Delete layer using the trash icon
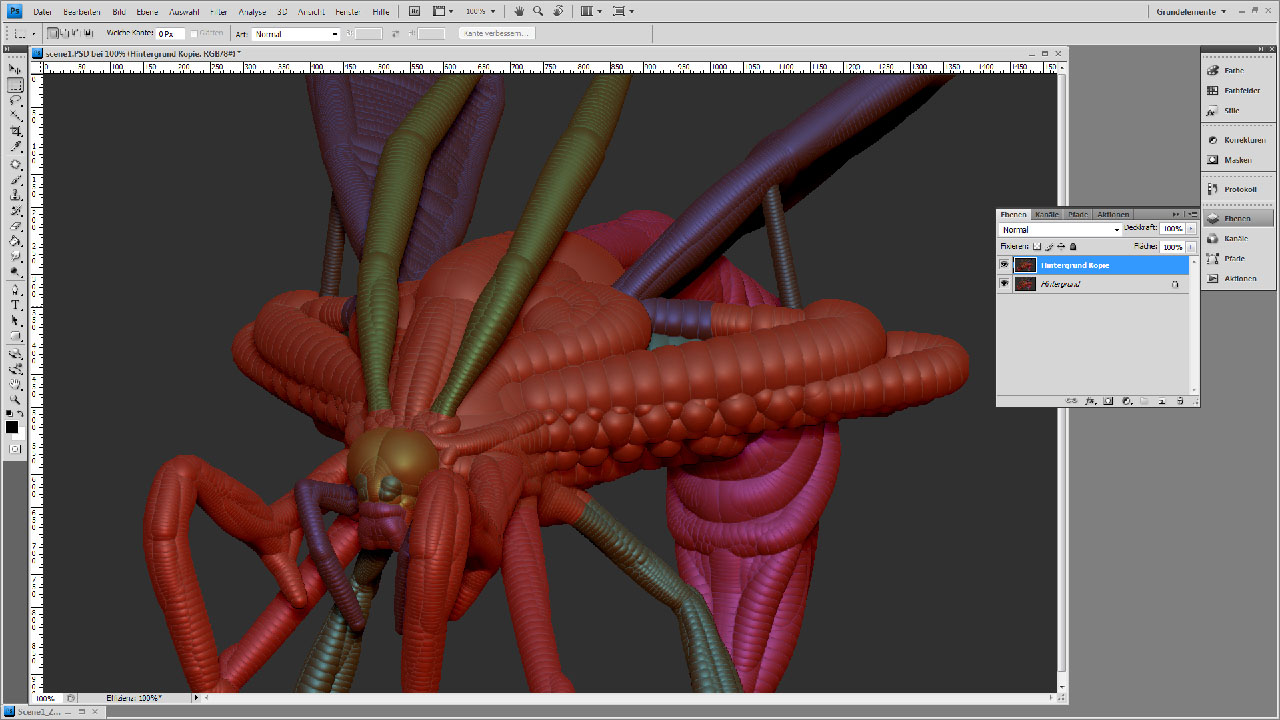 tap(1180, 401)
